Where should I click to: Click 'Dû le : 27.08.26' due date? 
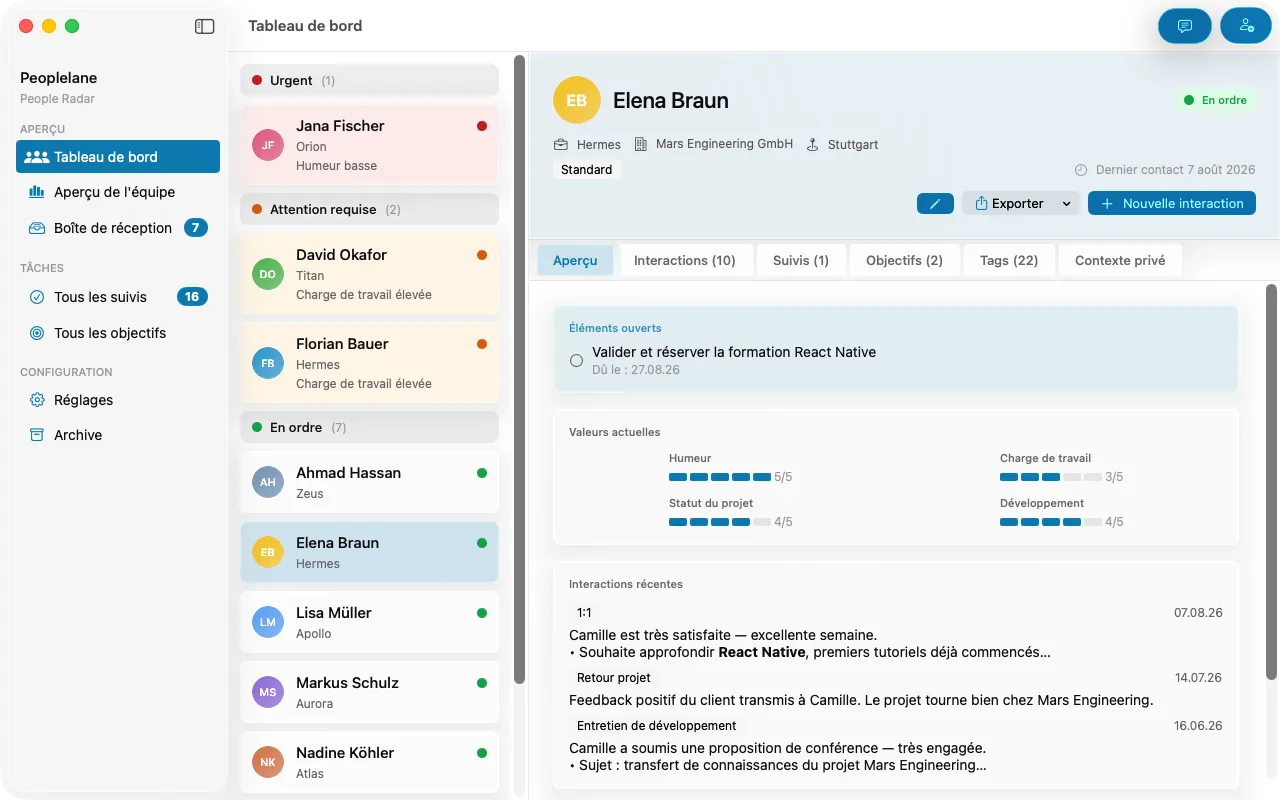click(636, 370)
